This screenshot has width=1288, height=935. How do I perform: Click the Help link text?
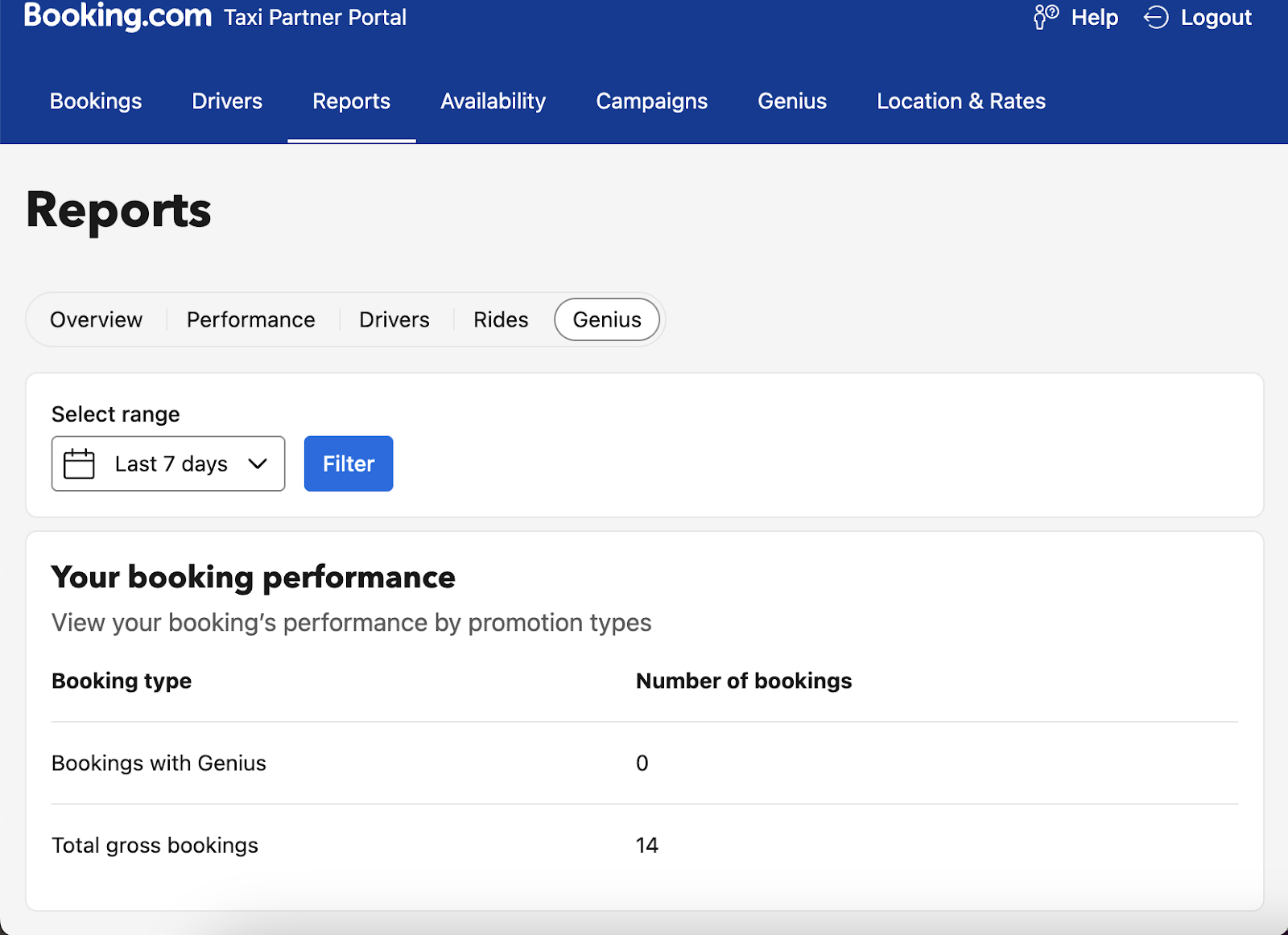[1095, 18]
